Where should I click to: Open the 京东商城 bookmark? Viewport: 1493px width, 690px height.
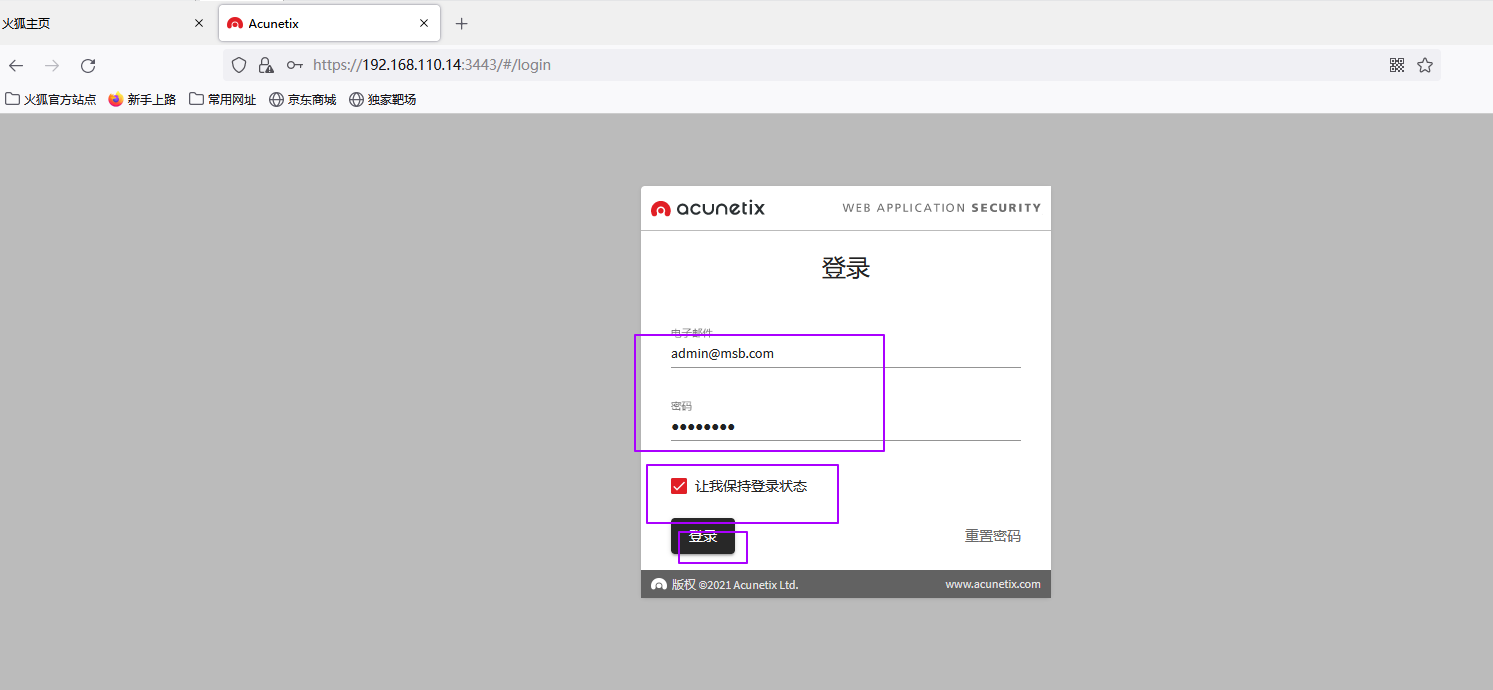(x=302, y=99)
